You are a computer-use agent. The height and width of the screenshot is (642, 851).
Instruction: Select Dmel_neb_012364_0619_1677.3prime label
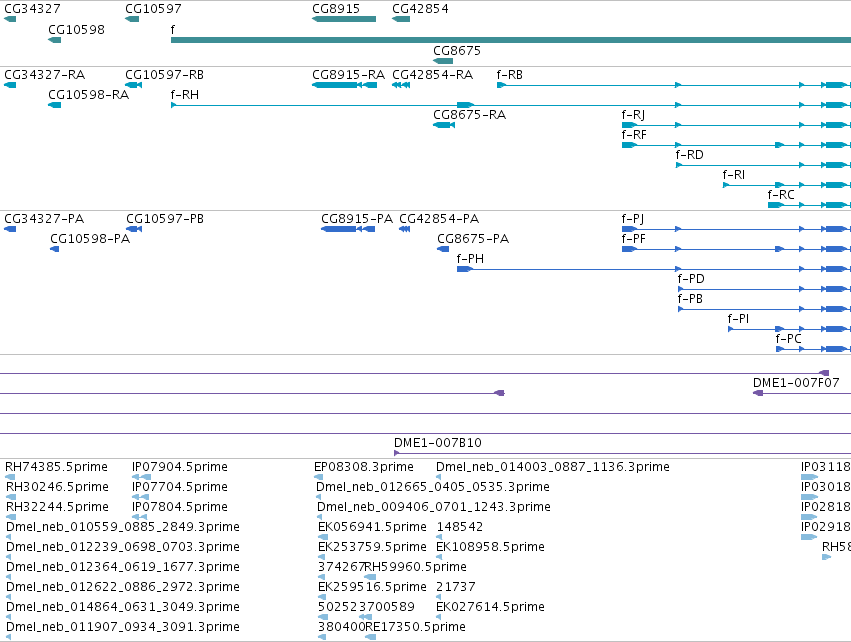(x=123, y=567)
